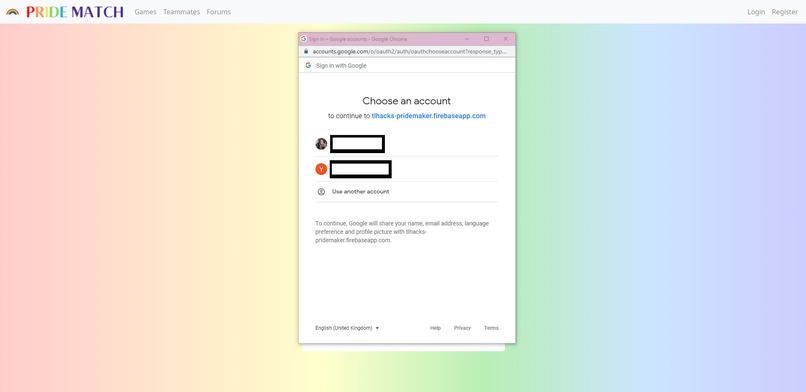This screenshot has height=392, width=806.
Task: Minimize the Google sign-in popup window
Action: [x=467, y=39]
